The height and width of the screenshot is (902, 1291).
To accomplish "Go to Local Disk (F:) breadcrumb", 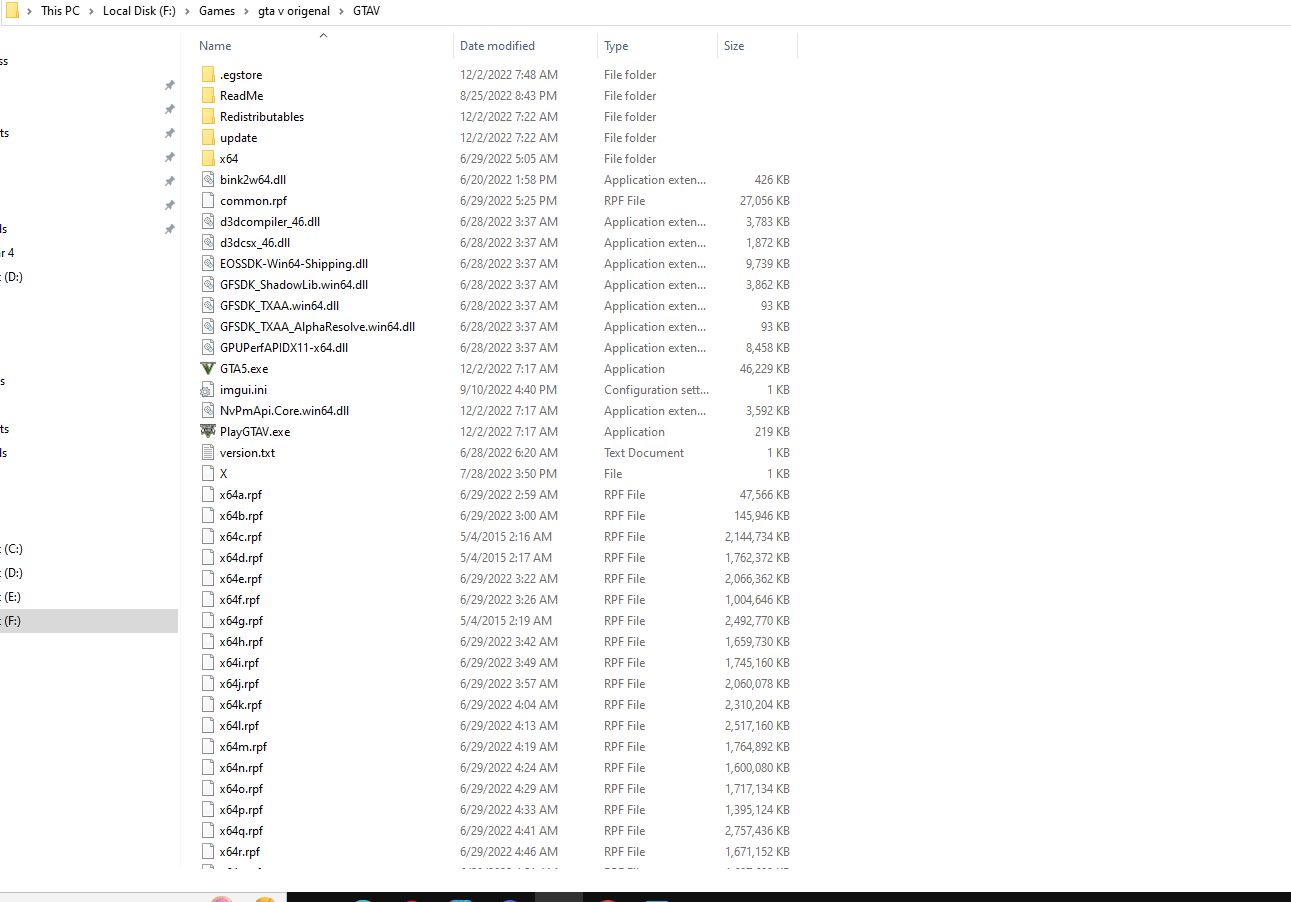I will [x=140, y=11].
